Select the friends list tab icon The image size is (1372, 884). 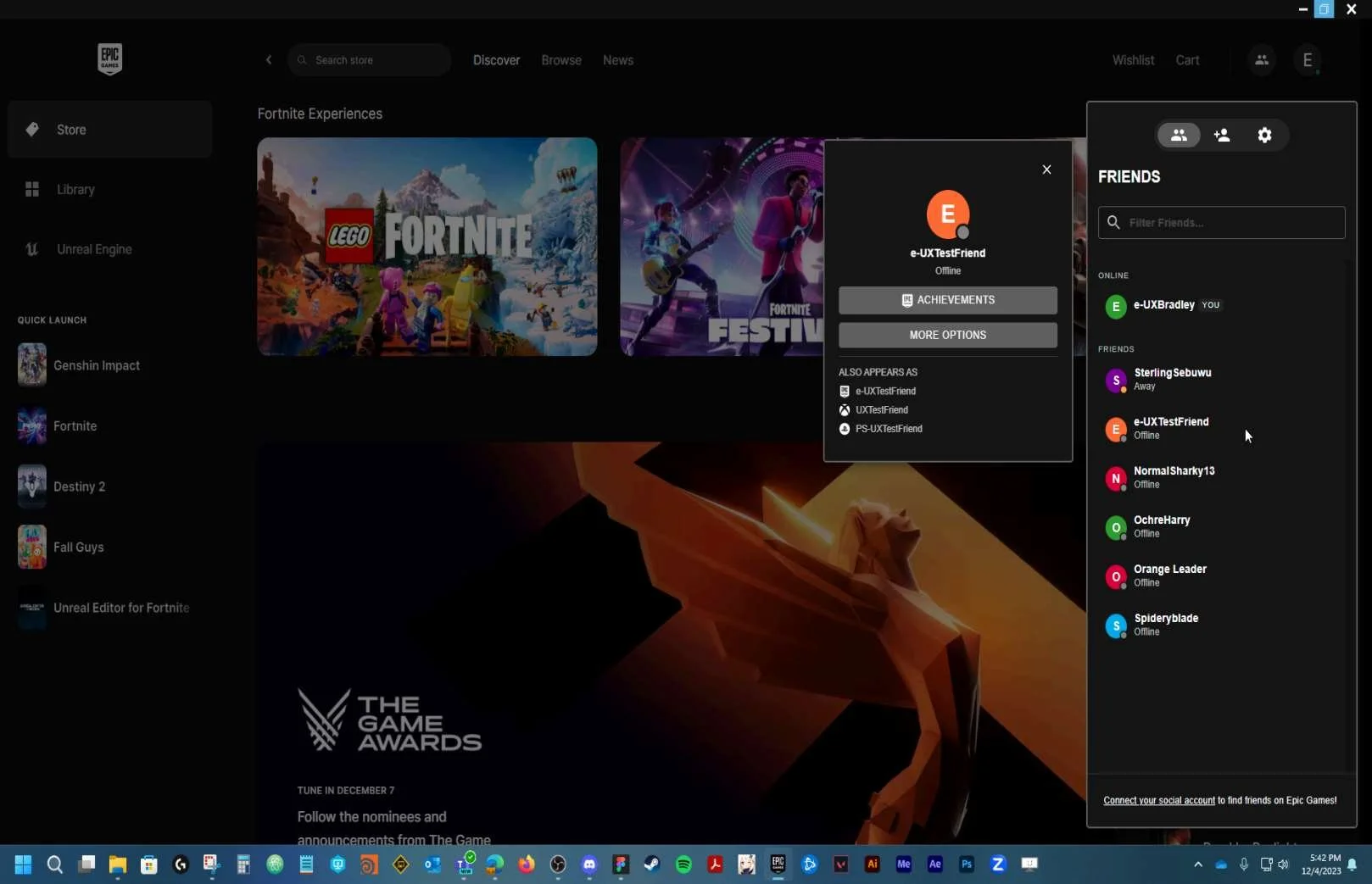tap(1179, 135)
